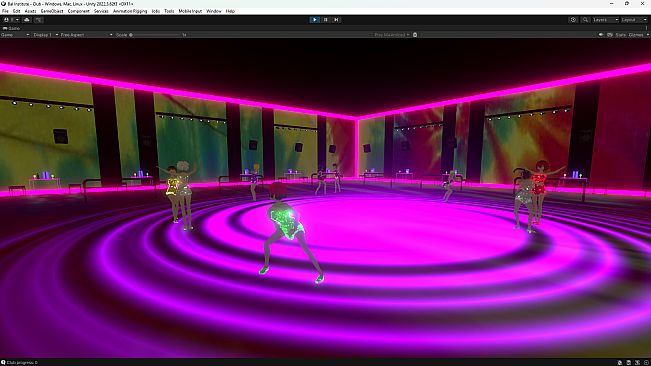
Task: Toggle the mute audio icon in Game view
Action: pos(601,35)
